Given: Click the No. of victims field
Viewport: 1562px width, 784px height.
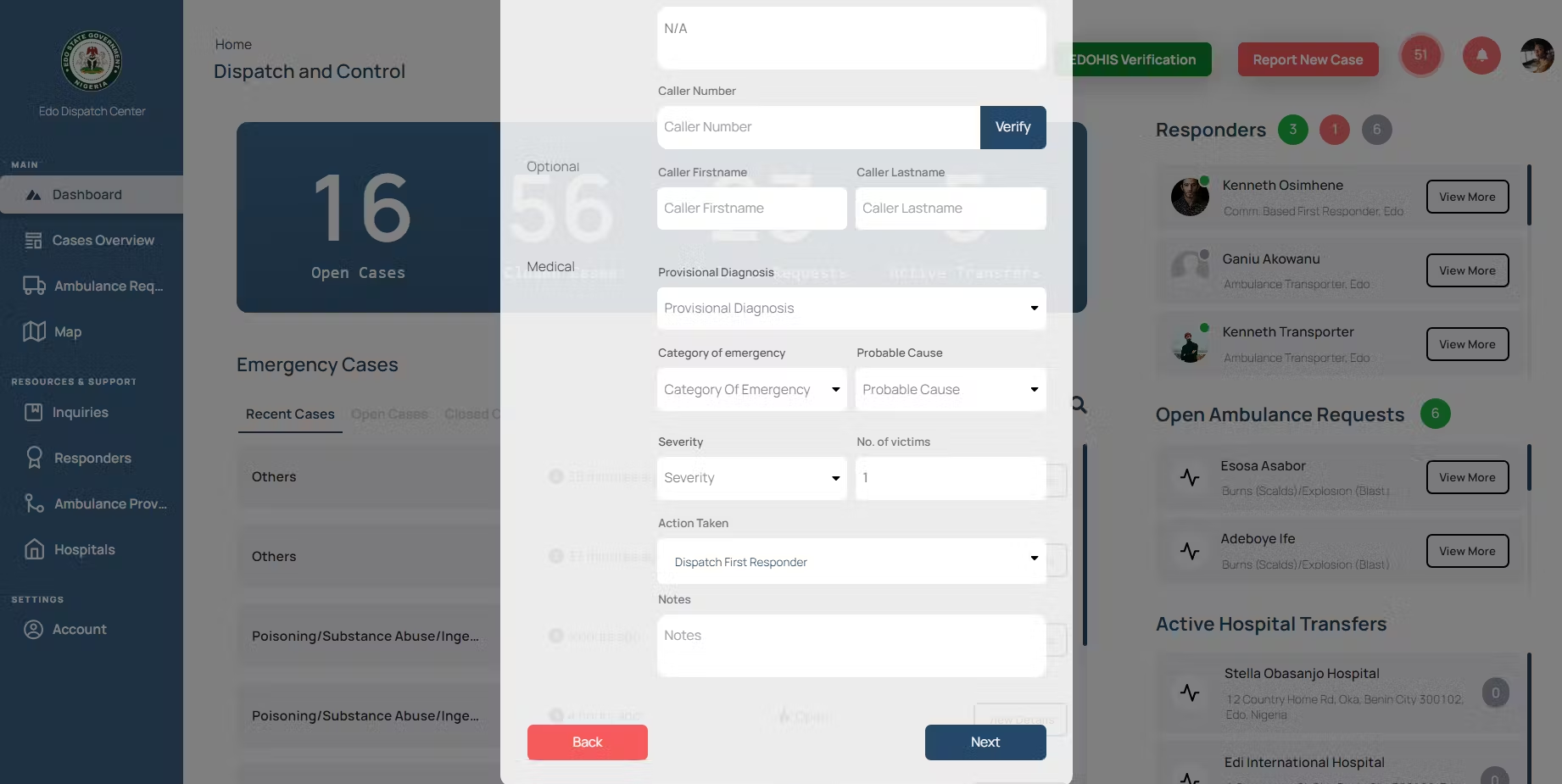Looking at the screenshot, I should tap(951, 478).
